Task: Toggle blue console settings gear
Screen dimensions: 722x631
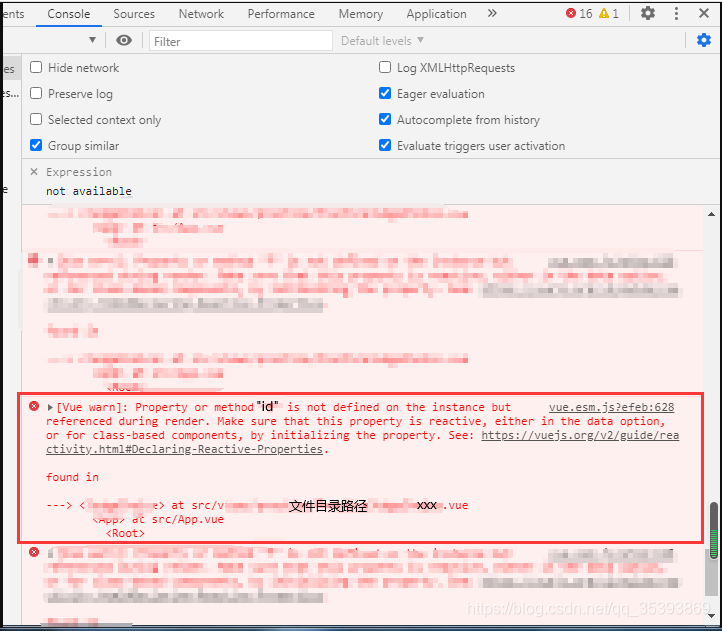Action: coord(704,41)
